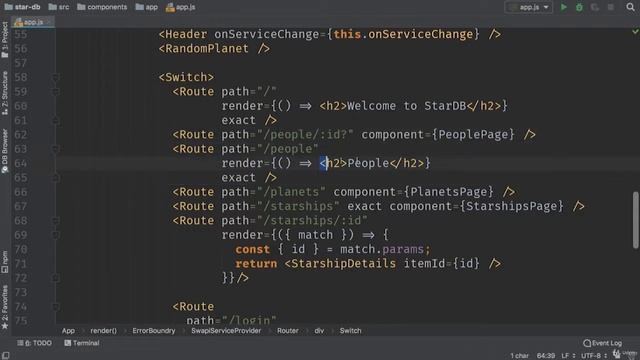The height and width of the screenshot is (360, 640).
Task: Open the Terminal tool window
Action: 82,343
